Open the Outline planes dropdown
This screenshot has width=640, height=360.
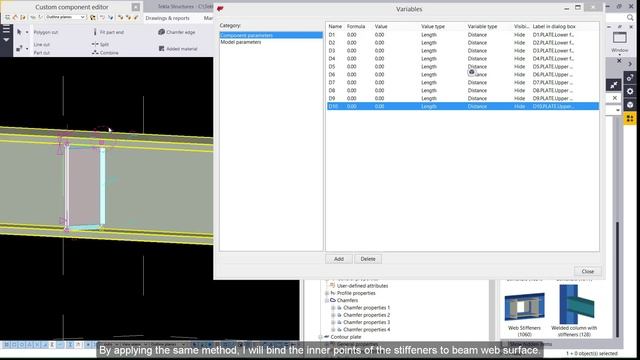(65, 17)
